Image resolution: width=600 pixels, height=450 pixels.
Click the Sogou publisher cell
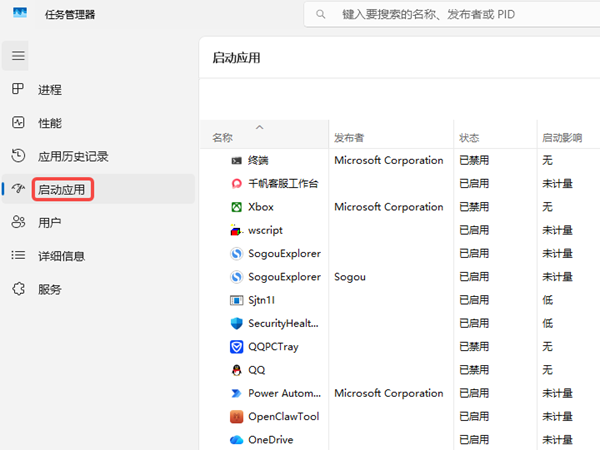click(x=350, y=277)
